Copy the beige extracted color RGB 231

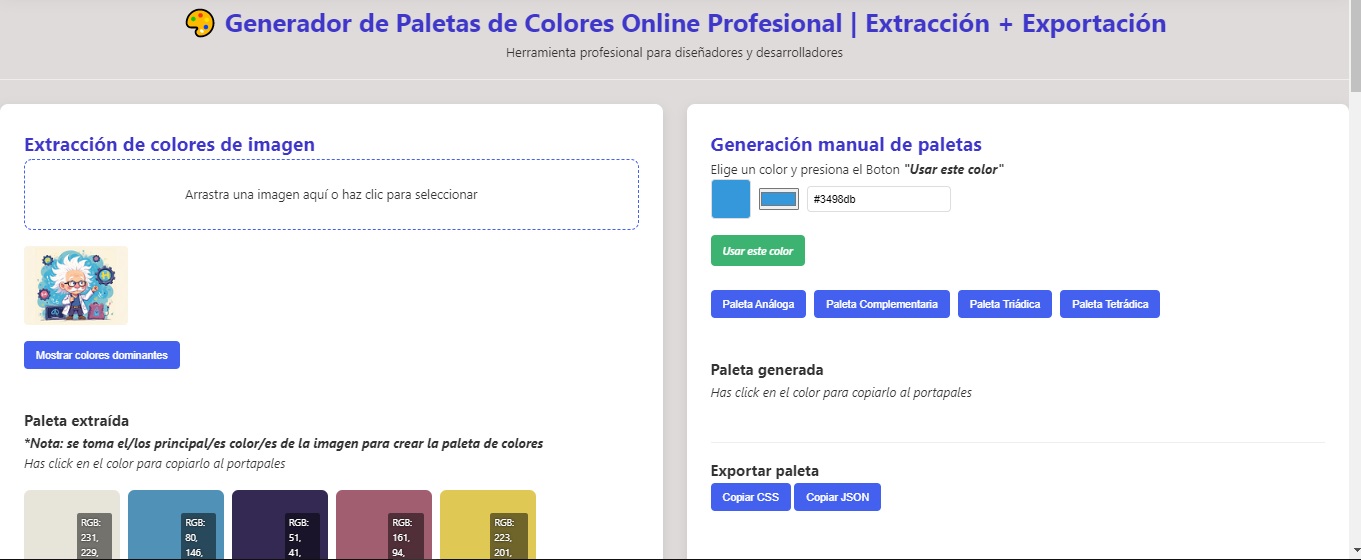click(x=72, y=524)
